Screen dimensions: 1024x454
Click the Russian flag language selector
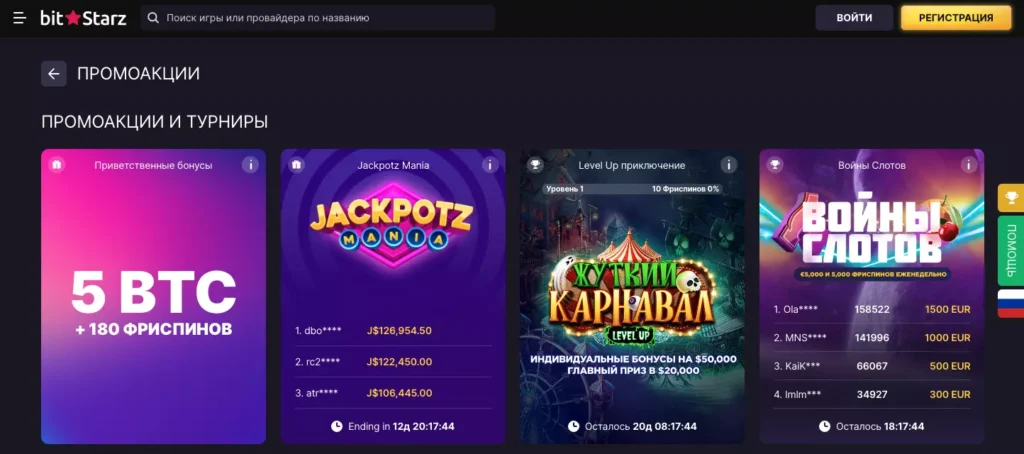coord(1011,303)
